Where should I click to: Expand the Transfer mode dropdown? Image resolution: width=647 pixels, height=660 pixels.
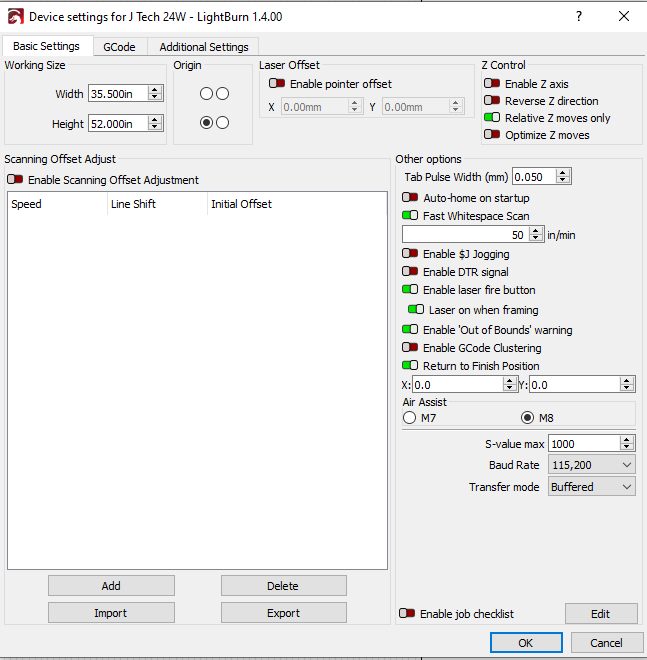(x=591, y=487)
